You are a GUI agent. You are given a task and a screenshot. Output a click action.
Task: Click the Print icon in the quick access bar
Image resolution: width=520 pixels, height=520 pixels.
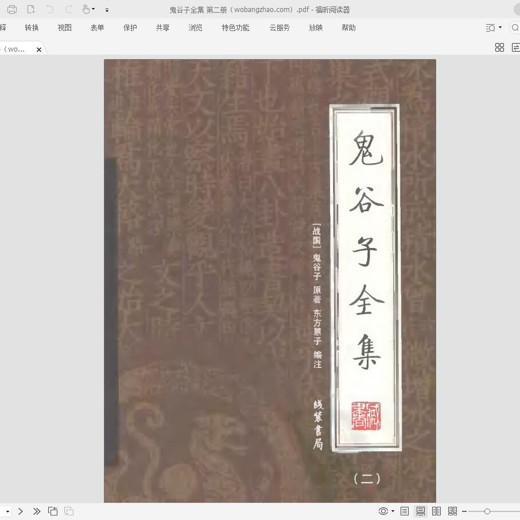[12, 9]
